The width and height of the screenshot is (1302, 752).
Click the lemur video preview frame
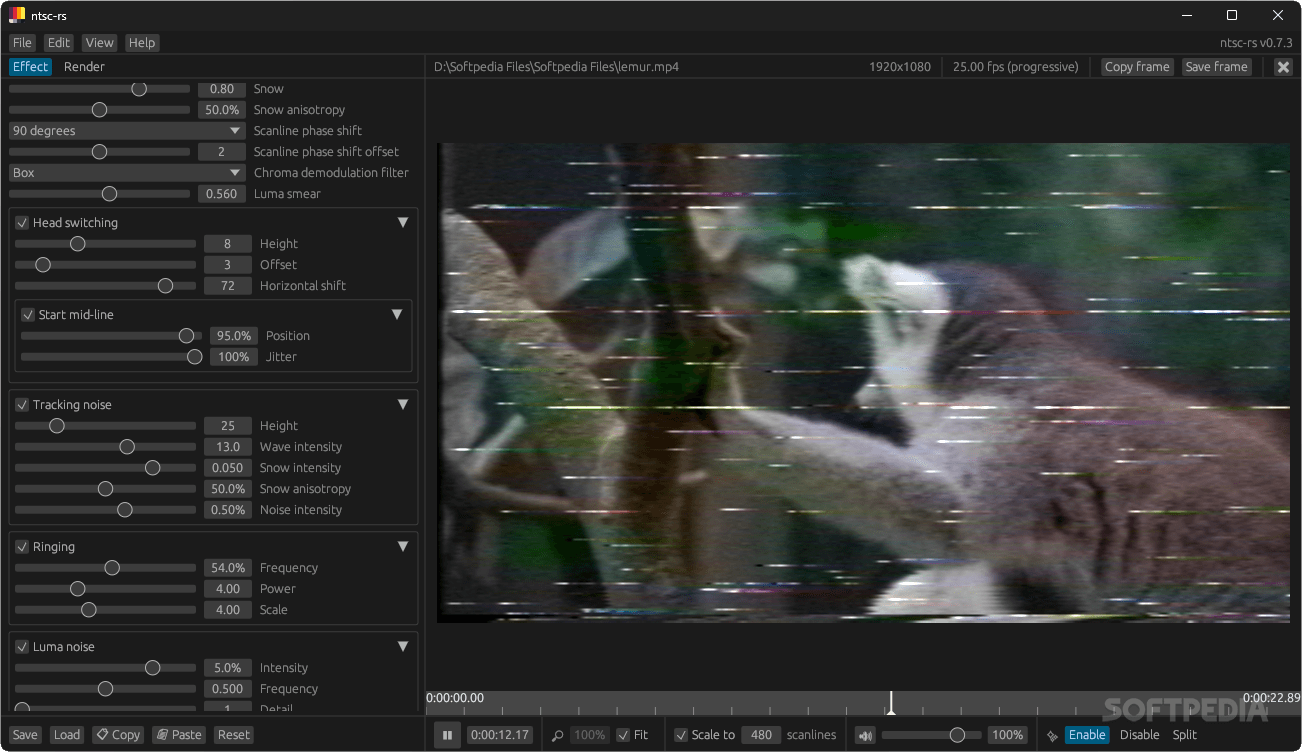point(863,383)
